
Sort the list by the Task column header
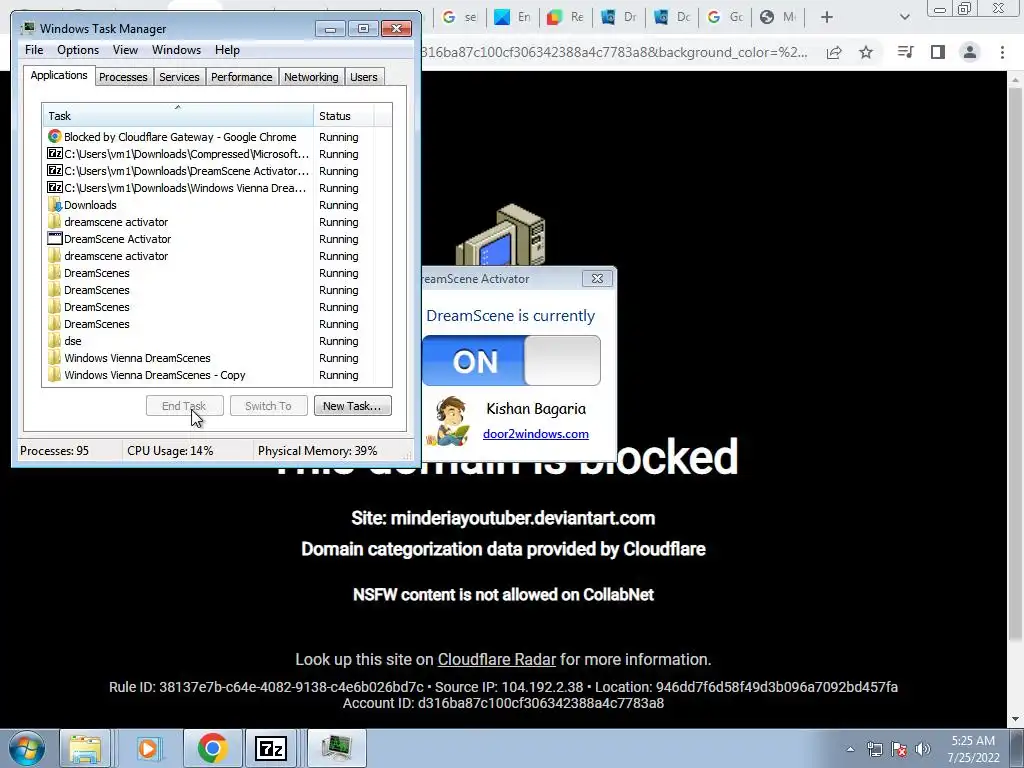178,116
